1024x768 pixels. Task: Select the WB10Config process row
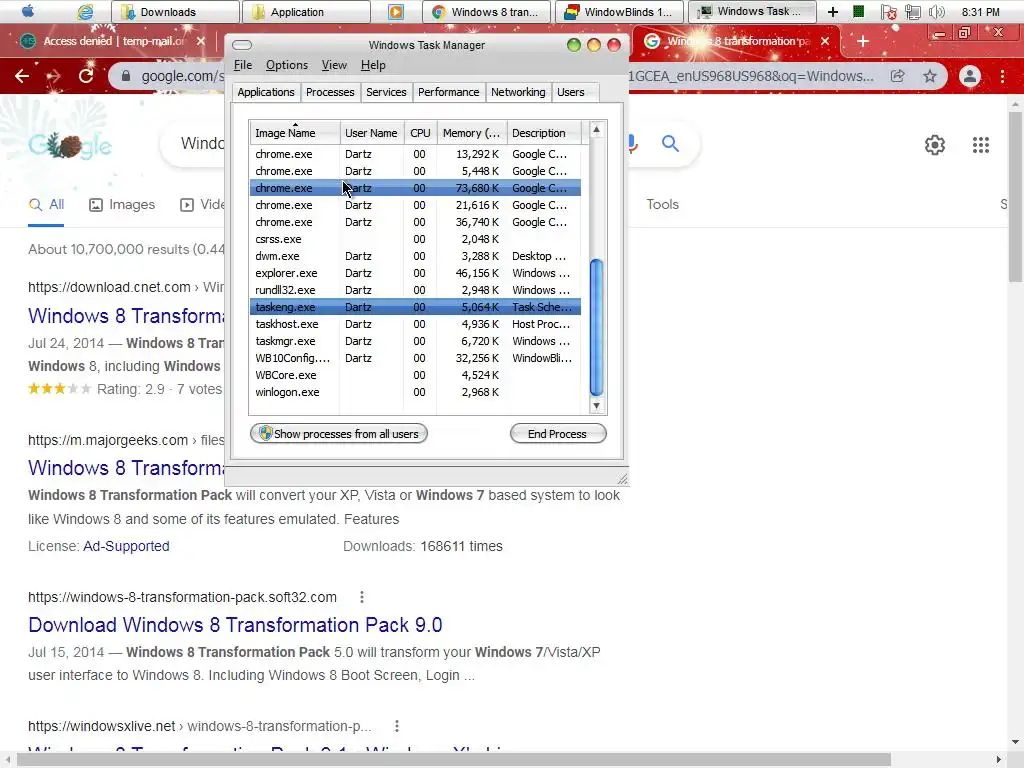[415, 358]
